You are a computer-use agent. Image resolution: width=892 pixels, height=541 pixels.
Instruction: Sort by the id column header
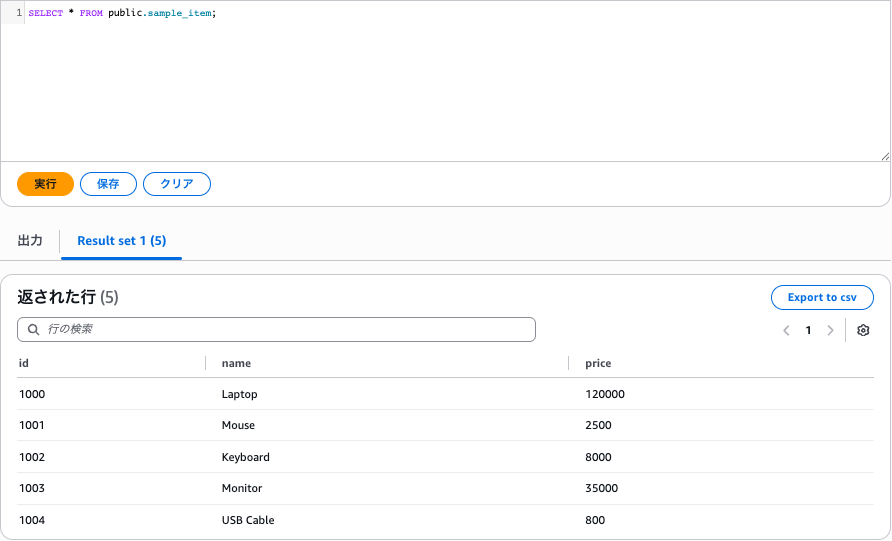[x=24, y=363]
